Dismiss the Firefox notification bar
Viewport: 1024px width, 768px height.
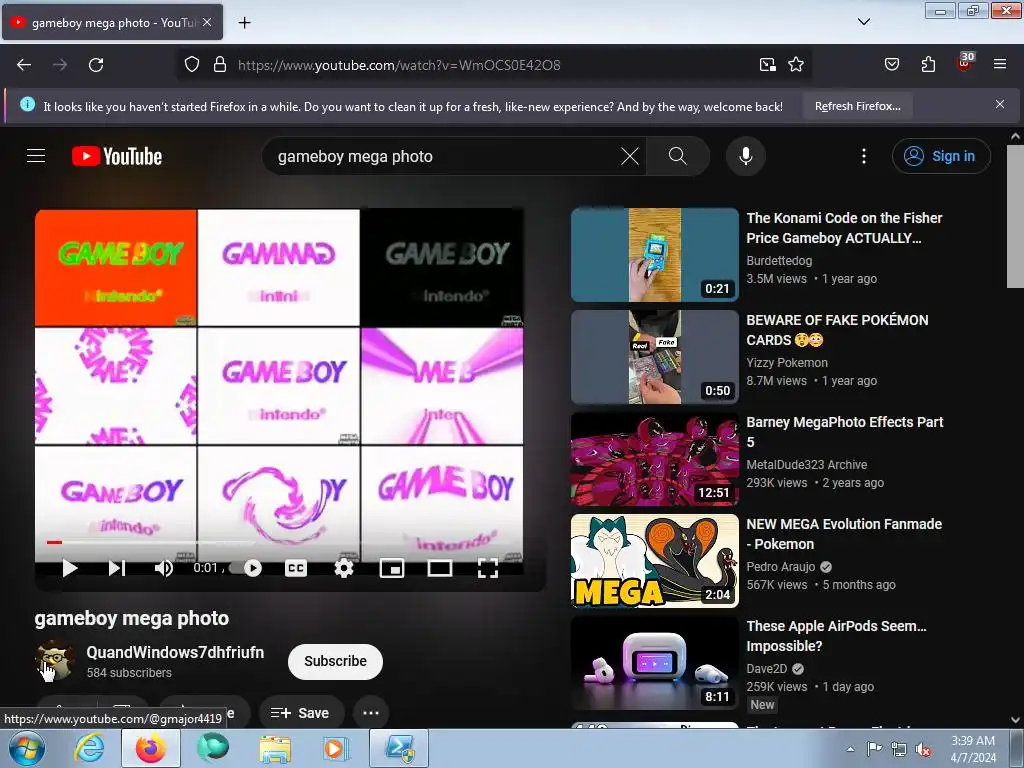click(x=999, y=104)
